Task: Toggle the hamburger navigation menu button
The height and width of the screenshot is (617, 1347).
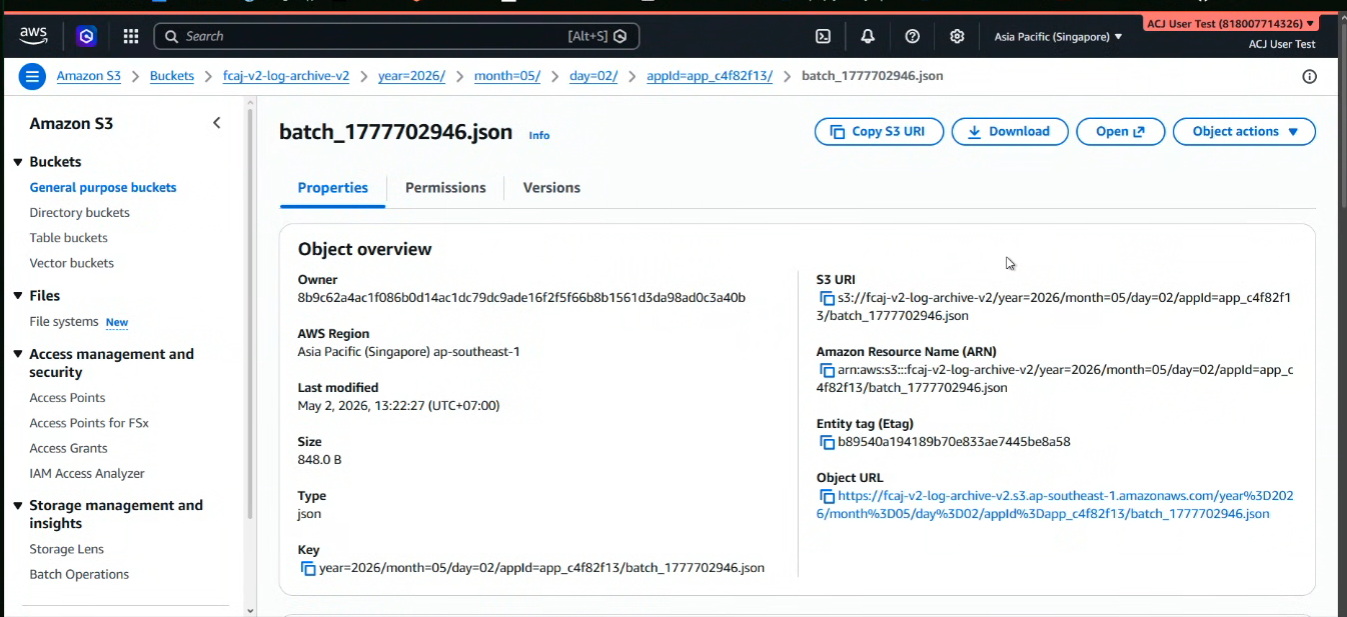Action: (32, 76)
